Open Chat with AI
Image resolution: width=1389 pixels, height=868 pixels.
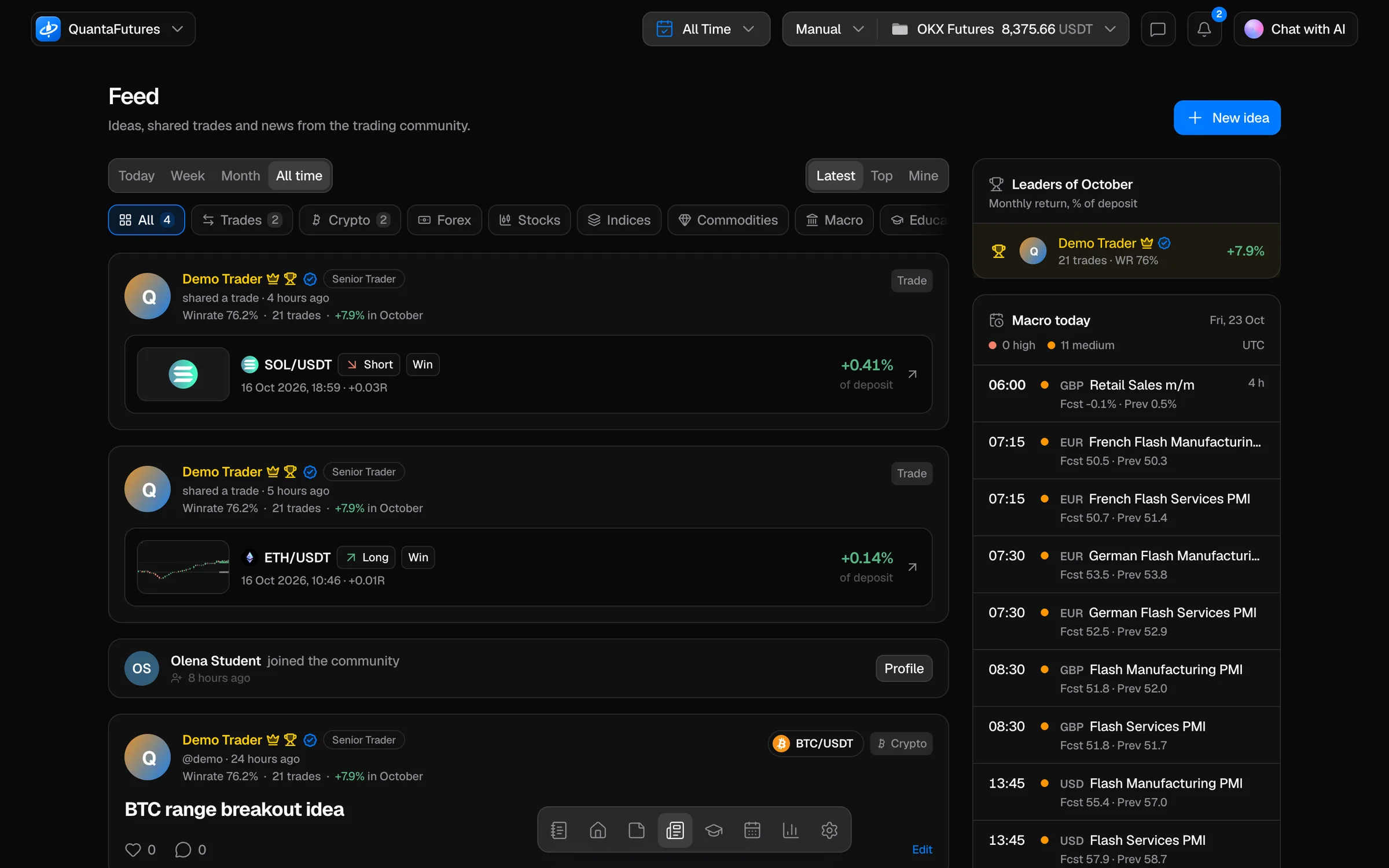[x=1295, y=29]
